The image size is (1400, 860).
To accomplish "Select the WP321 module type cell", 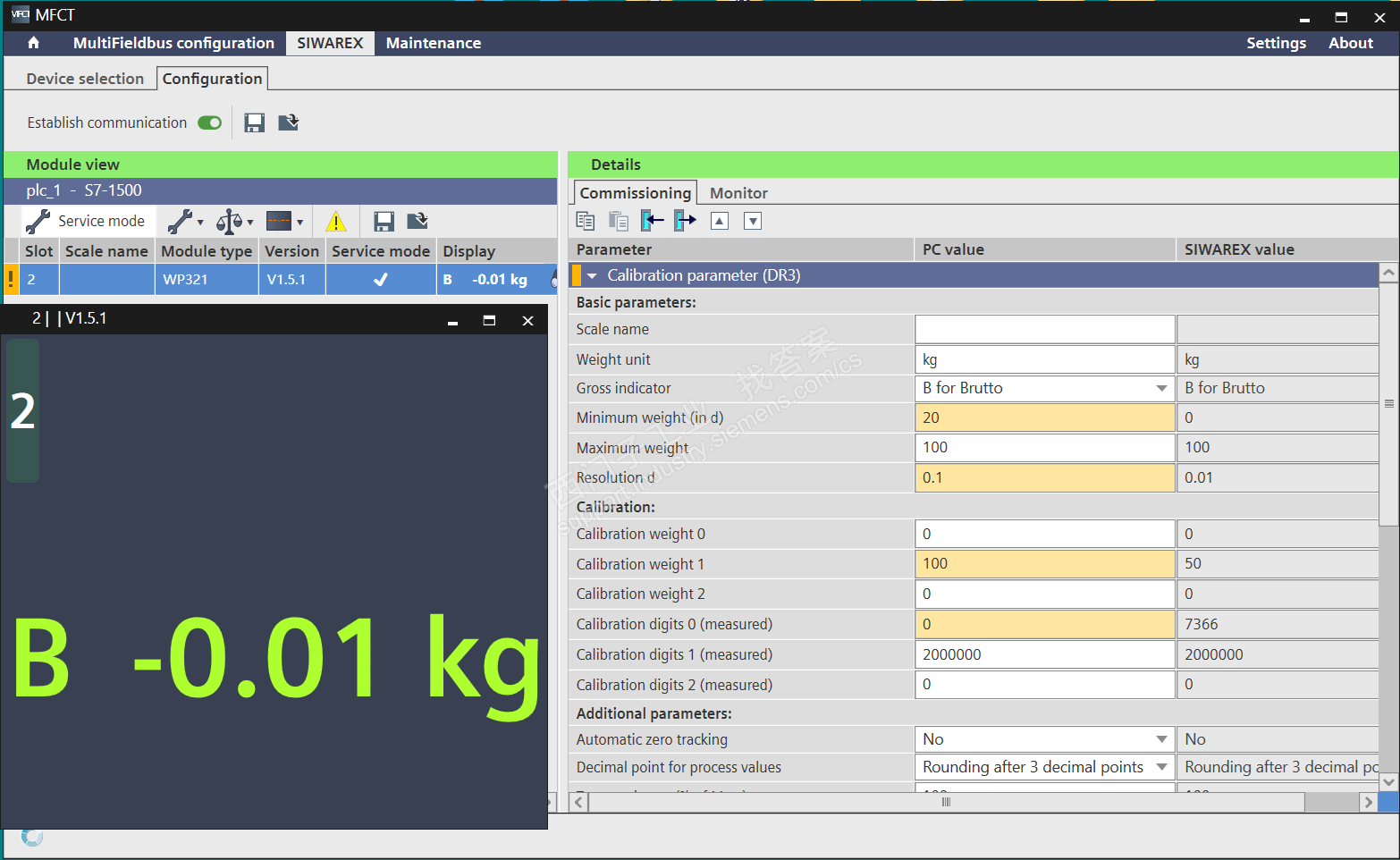I will [207, 279].
